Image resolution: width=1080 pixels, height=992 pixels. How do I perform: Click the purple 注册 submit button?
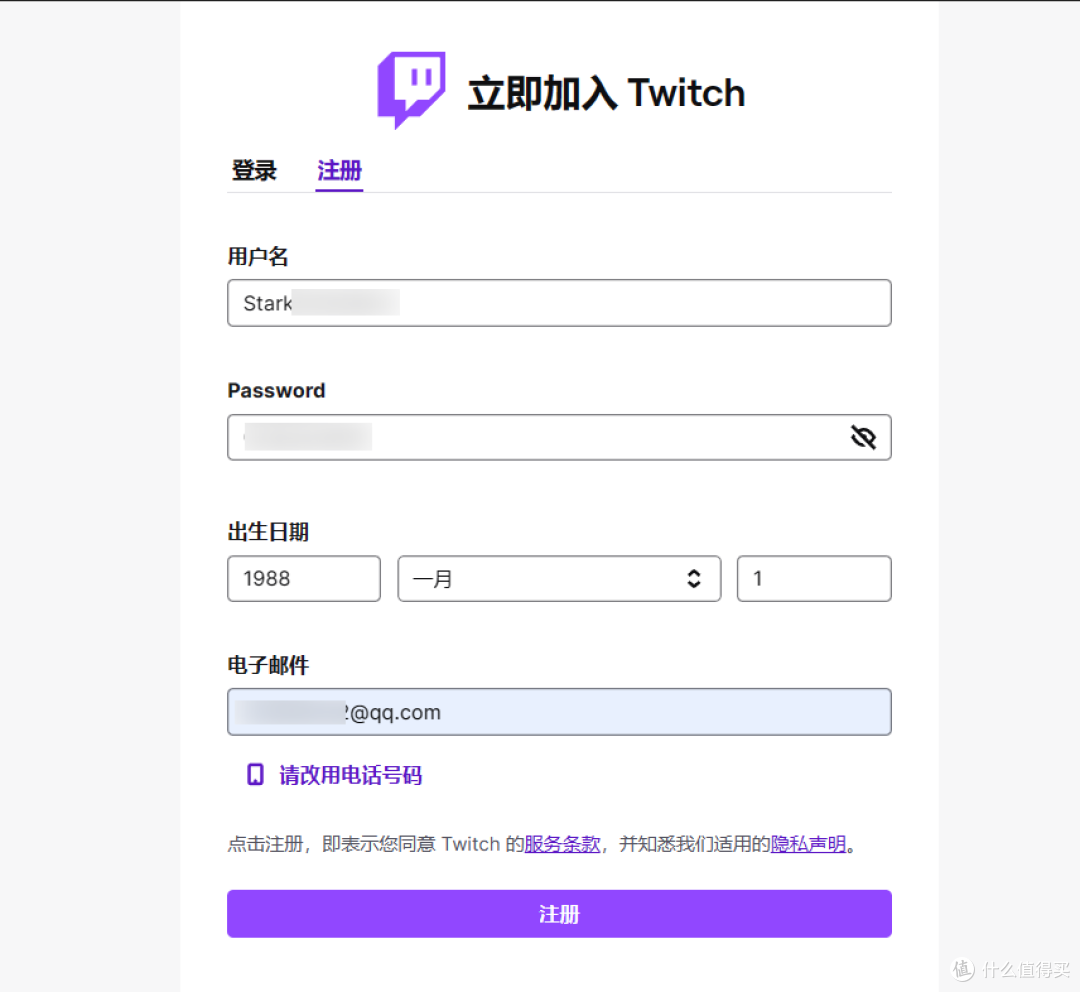coord(559,914)
